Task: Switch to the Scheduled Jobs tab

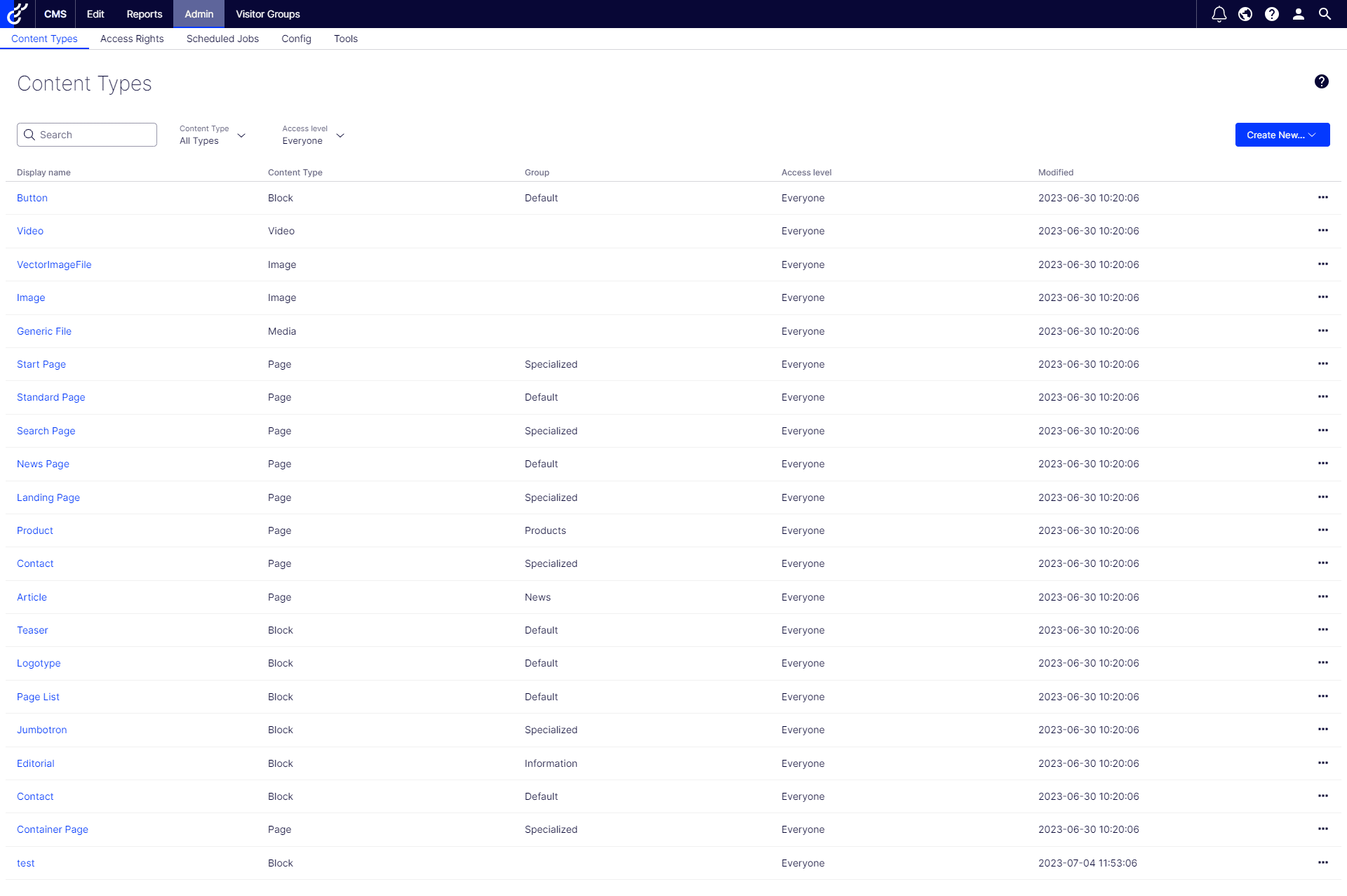Action: 221,38
